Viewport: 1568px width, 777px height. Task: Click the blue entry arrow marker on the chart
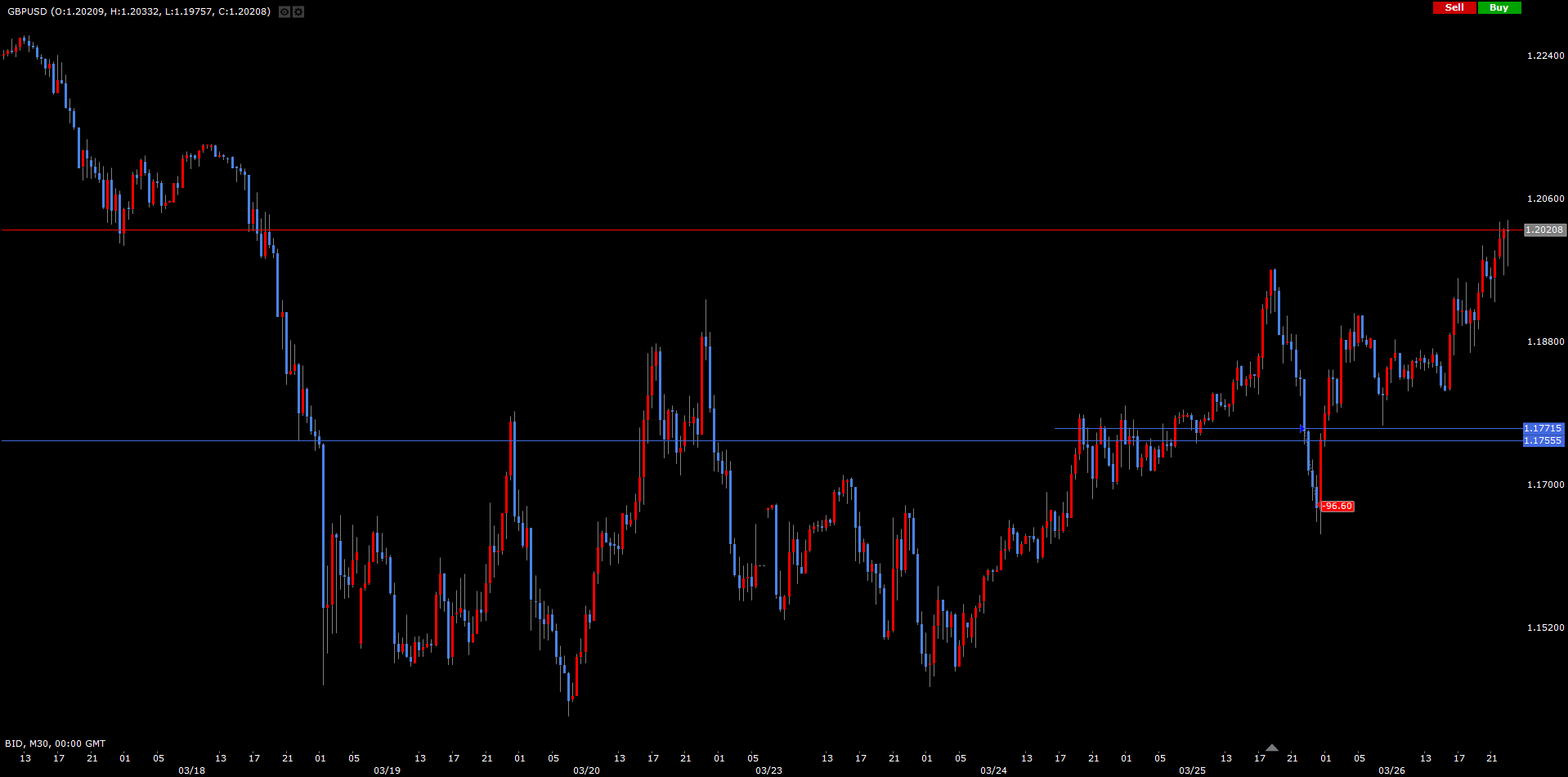[1303, 428]
